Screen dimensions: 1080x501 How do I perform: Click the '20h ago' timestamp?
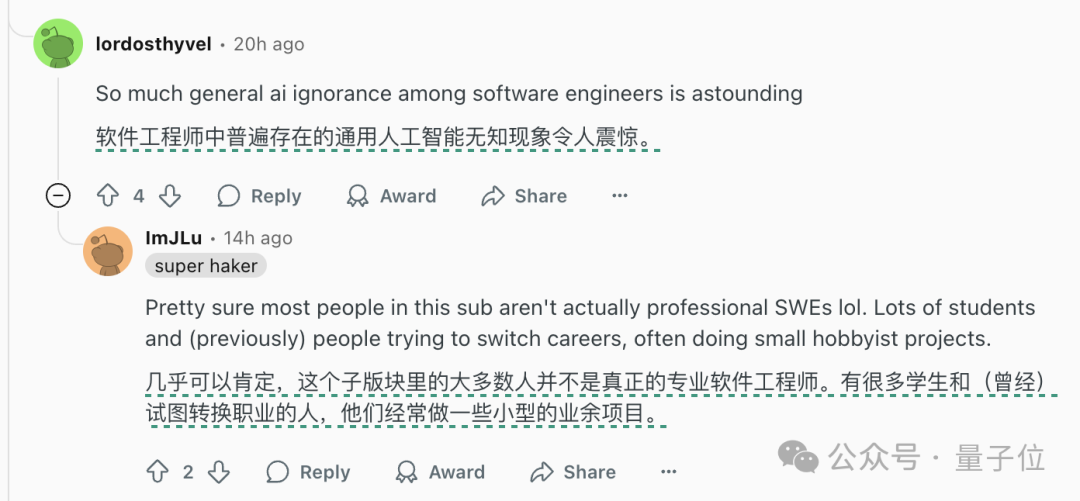[x=269, y=44]
